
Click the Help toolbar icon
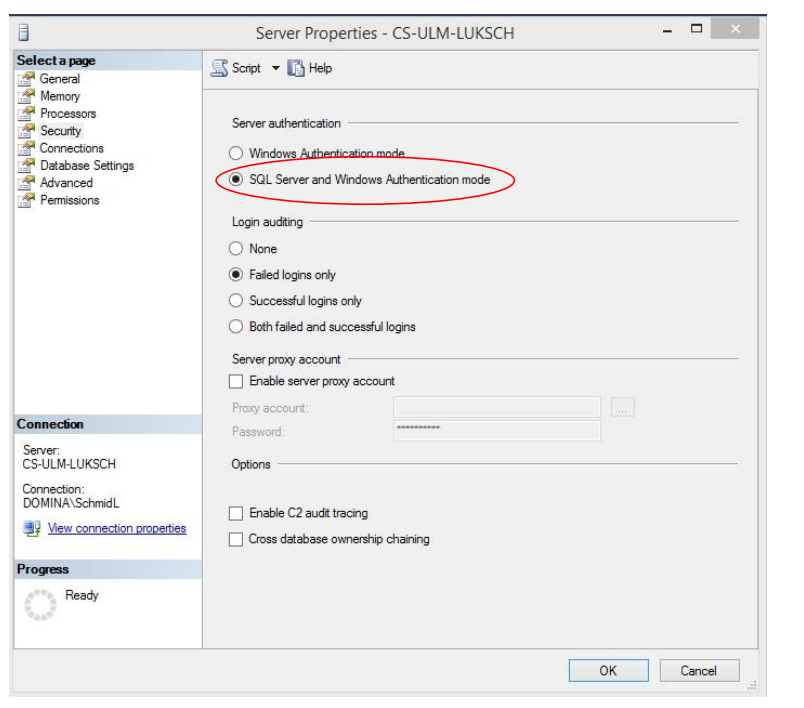click(x=296, y=68)
